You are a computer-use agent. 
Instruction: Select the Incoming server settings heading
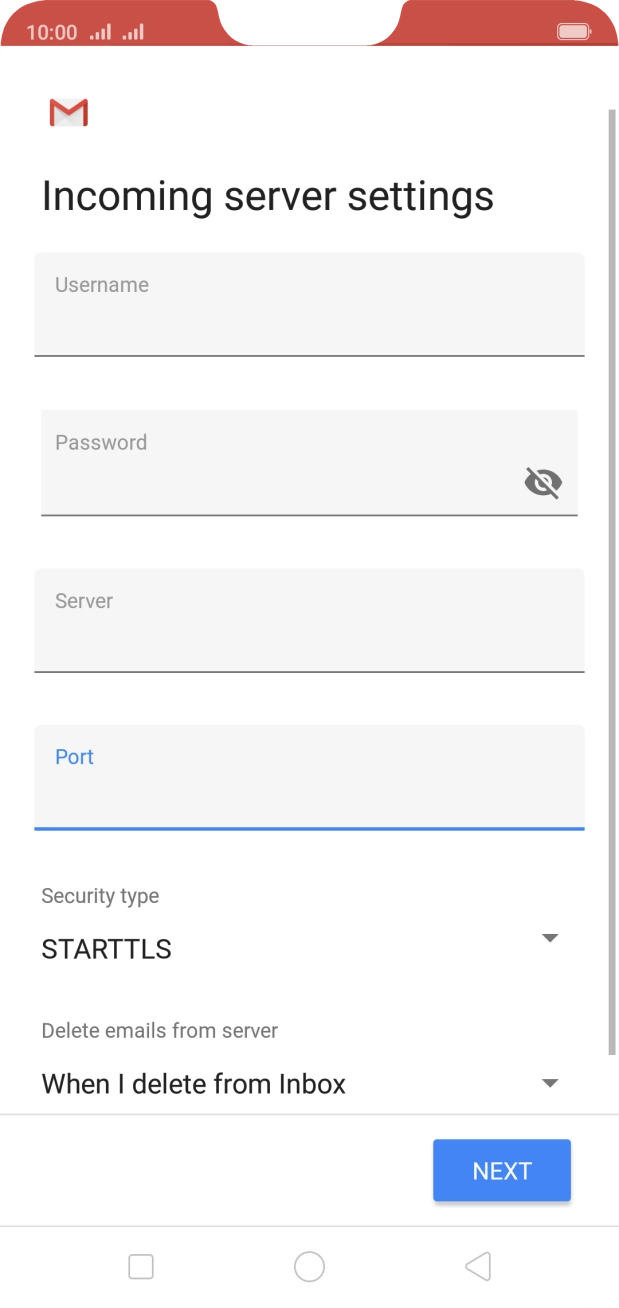point(268,196)
